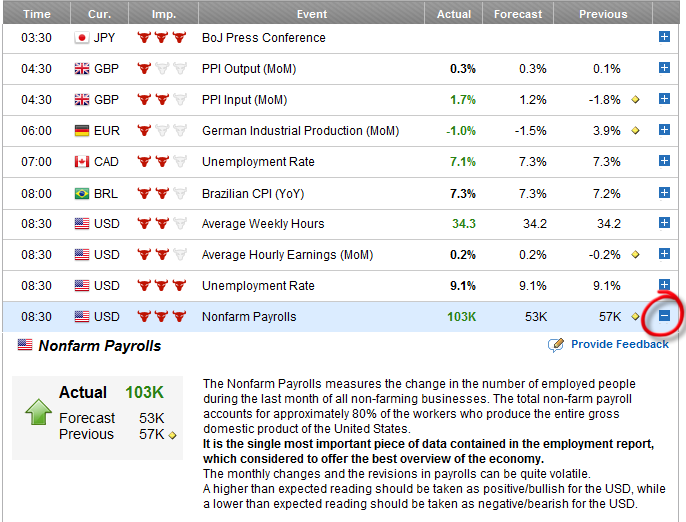Select the PPI Input (MoM) event name

(x=245, y=100)
